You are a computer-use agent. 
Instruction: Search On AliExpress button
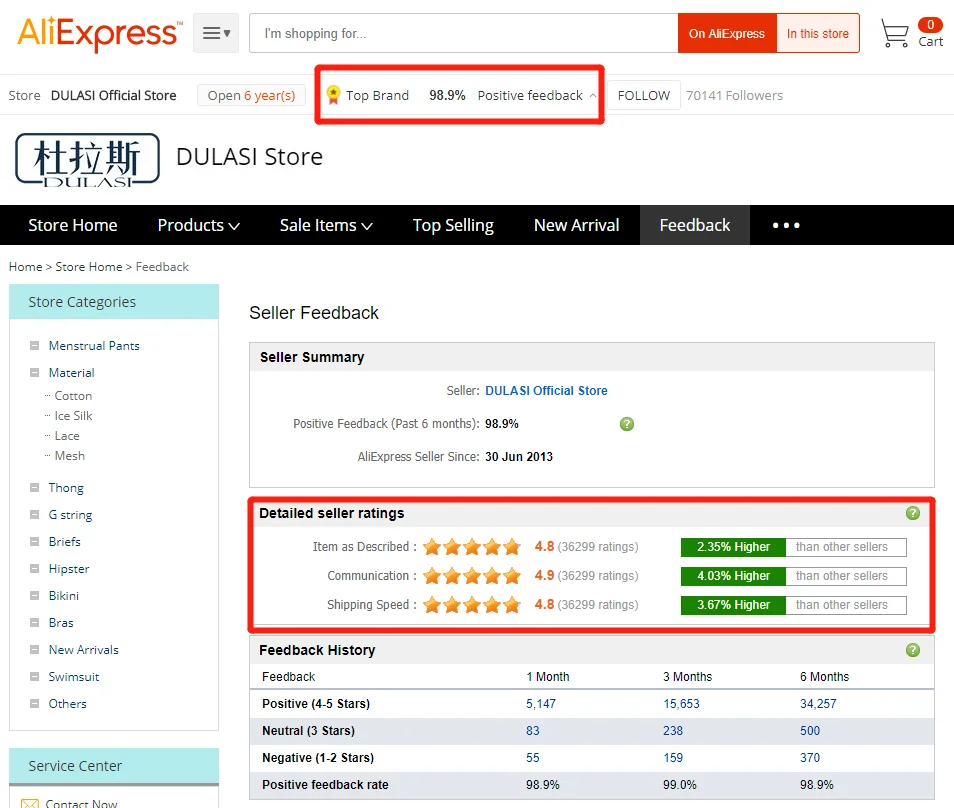pos(727,33)
